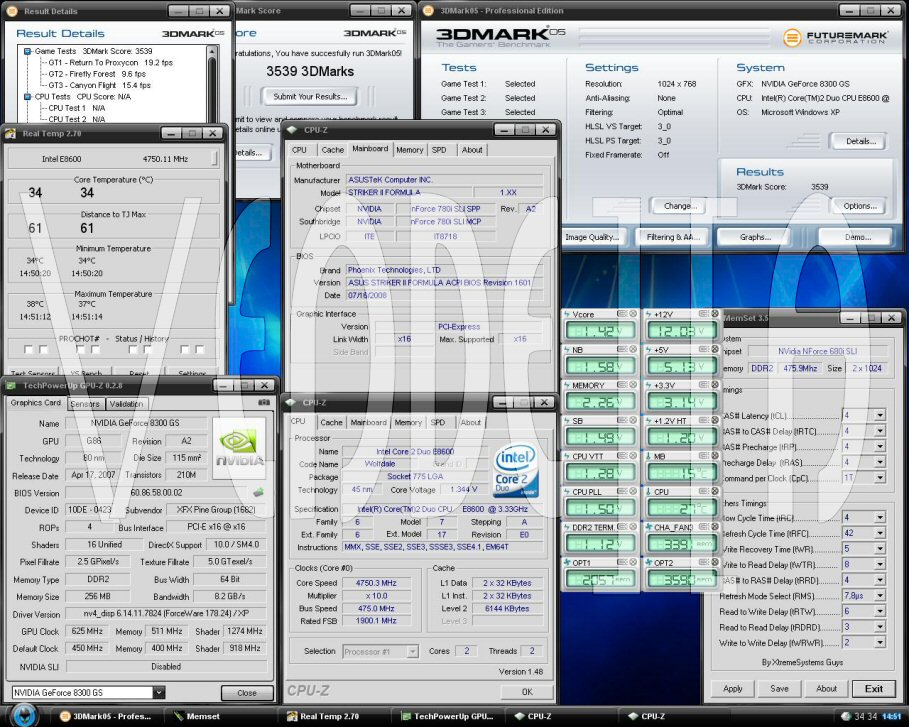
Task: Open the Image Quality... tool
Action: [591, 237]
